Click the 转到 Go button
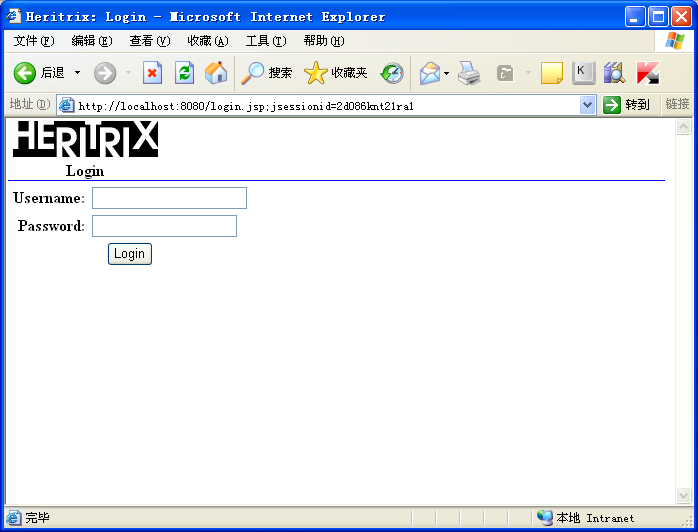The width and height of the screenshot is (698, 532). (627, 105)
